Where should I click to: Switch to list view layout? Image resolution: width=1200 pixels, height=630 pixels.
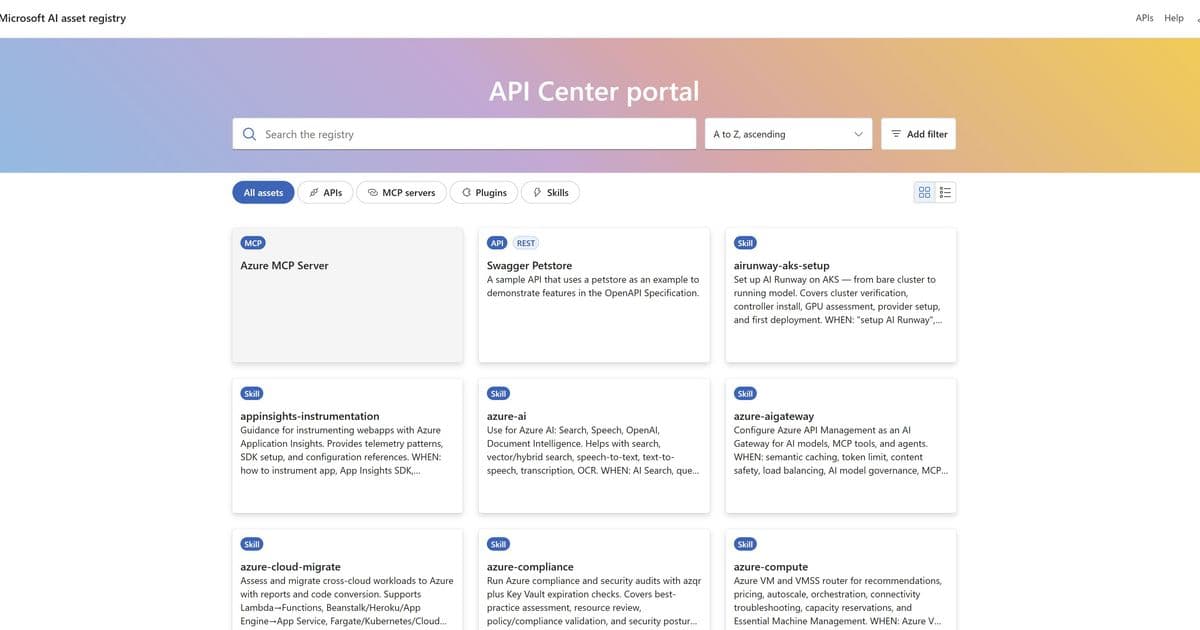point(946,192)
